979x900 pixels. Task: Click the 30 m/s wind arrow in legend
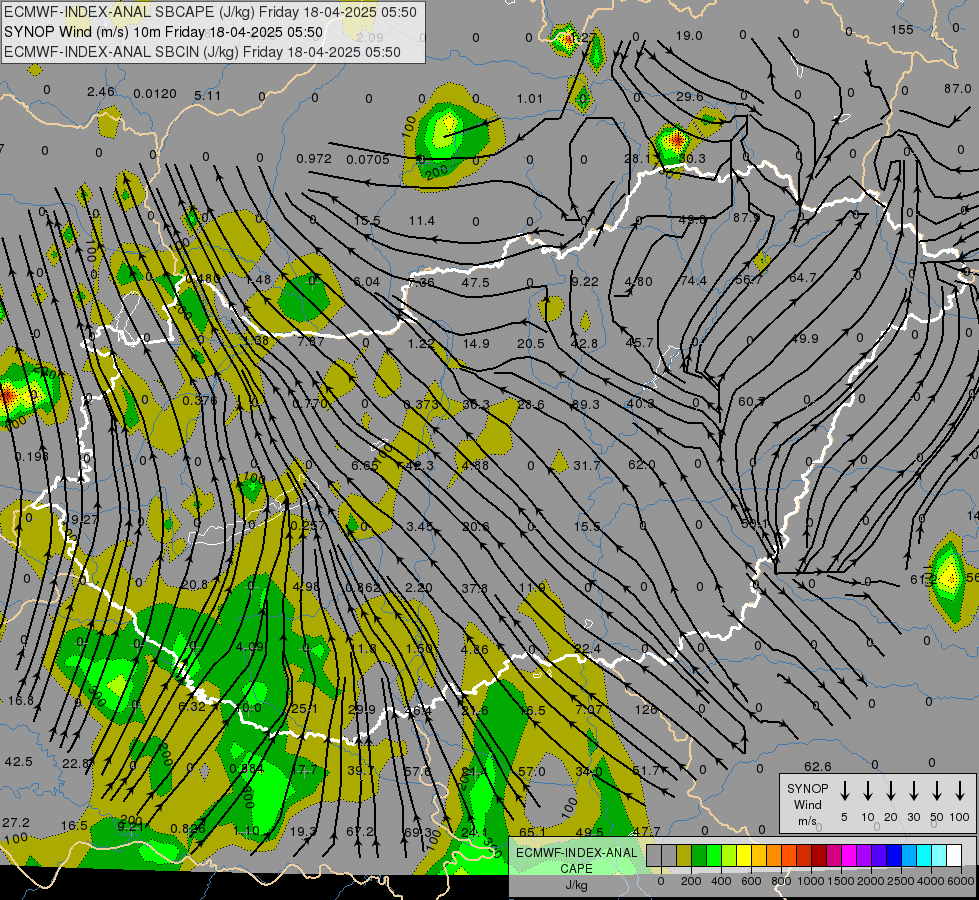click(x=913, y=791)
